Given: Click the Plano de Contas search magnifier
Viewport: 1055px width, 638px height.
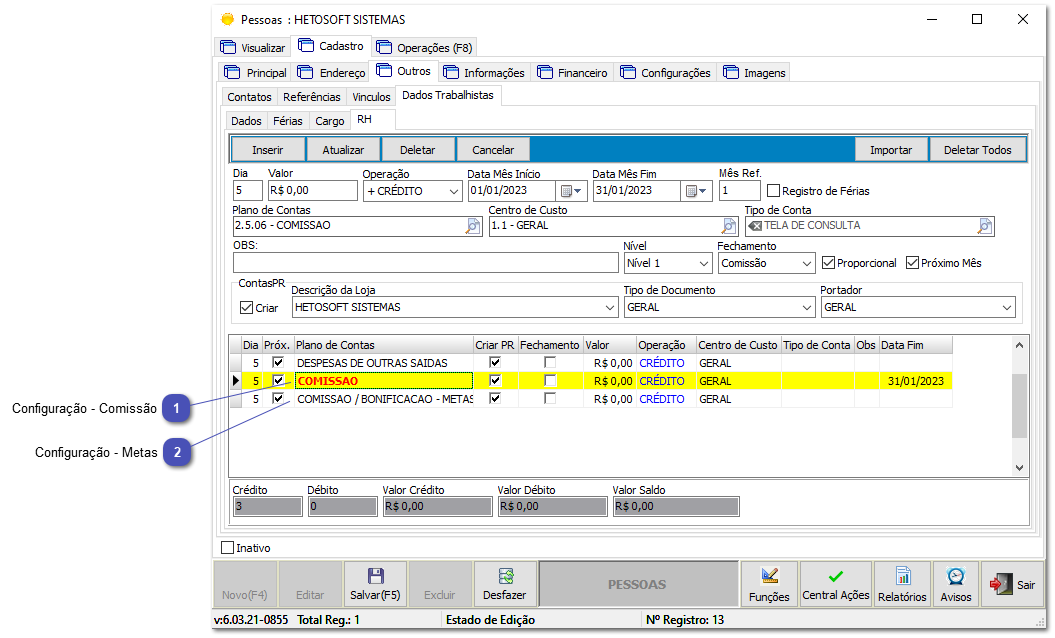Looking at the screenshot, I should pos(472,226).
